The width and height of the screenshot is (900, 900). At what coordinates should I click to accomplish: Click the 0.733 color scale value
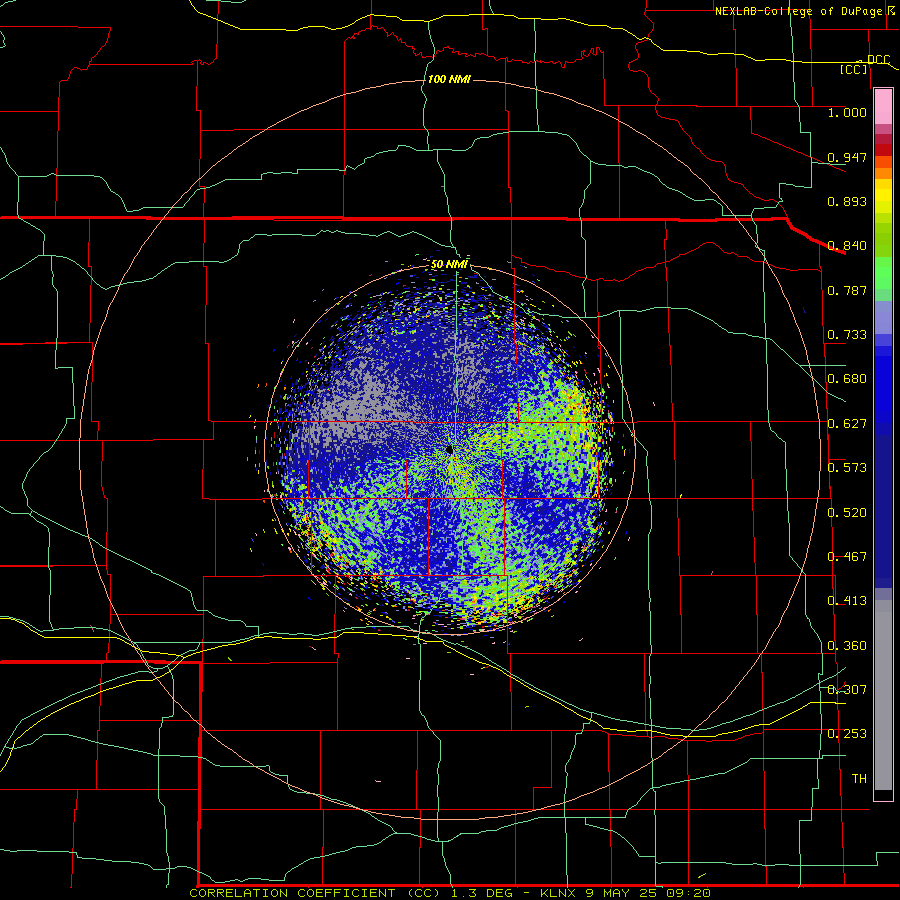click(x=847, y=334)
